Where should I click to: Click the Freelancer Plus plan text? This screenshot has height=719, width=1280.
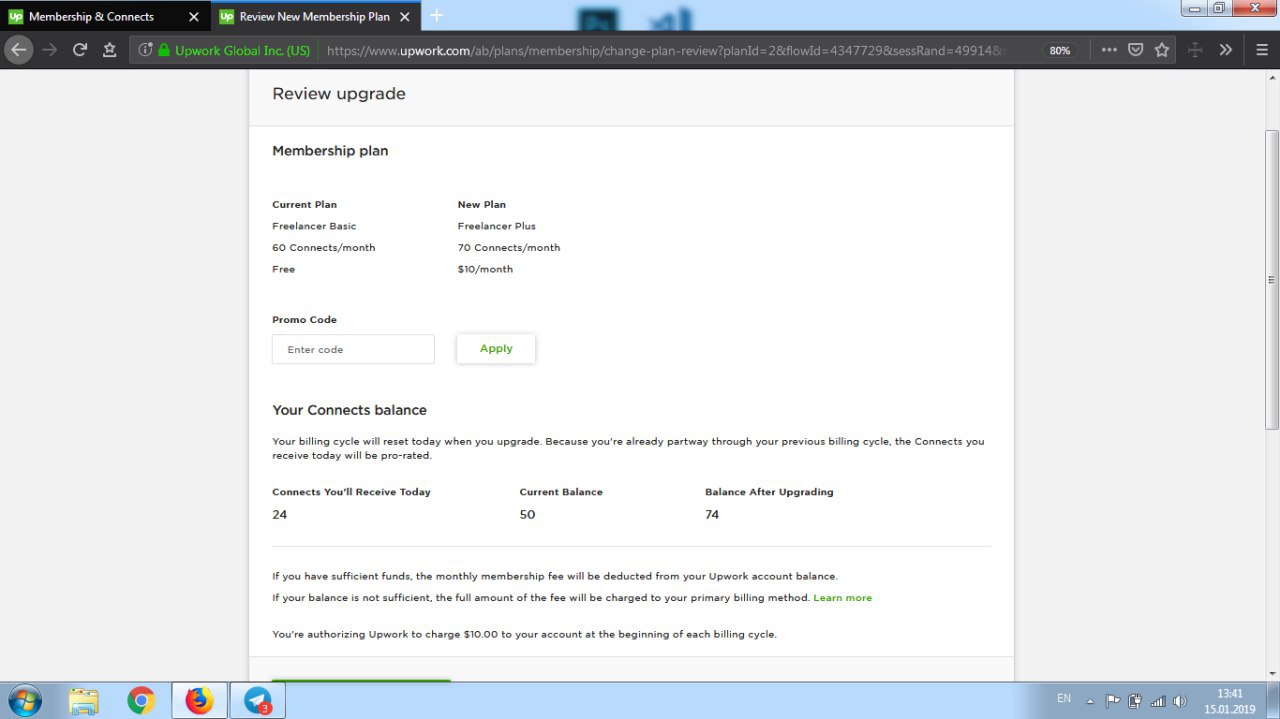[497, 226]
